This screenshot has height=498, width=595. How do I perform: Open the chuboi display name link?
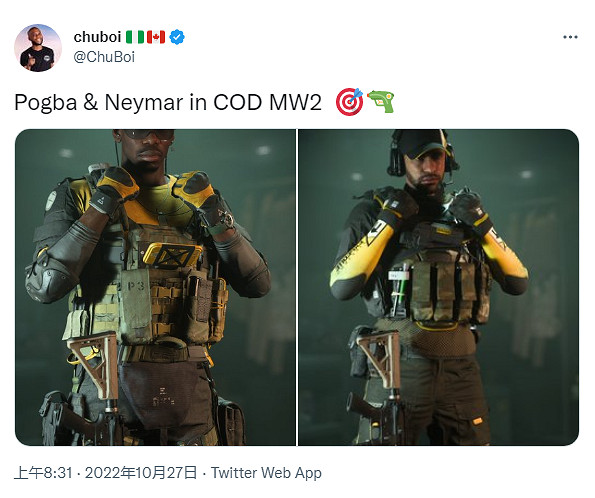point(97,37)
